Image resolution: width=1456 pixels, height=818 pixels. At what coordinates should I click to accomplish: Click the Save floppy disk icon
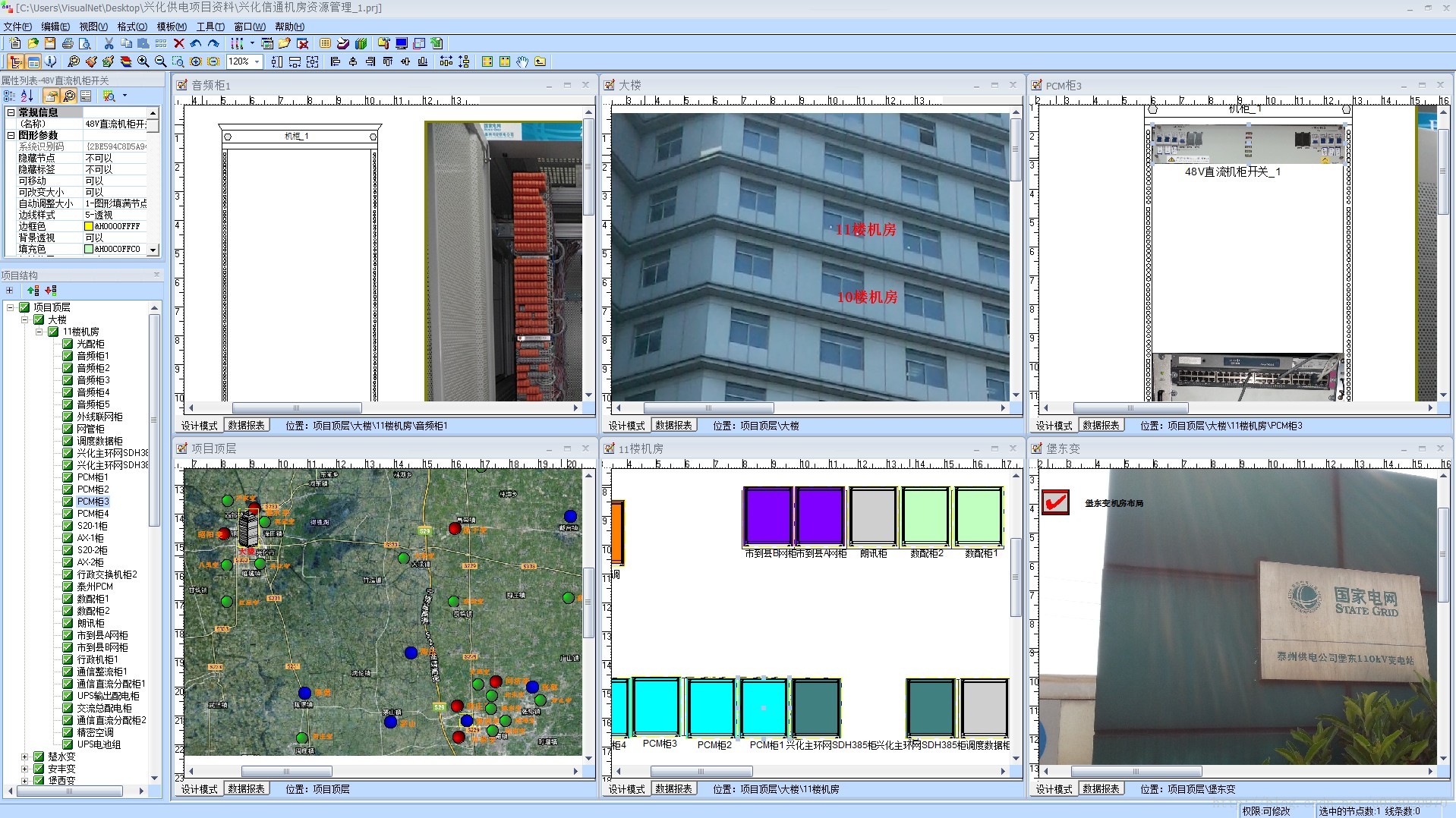[50, 43]
